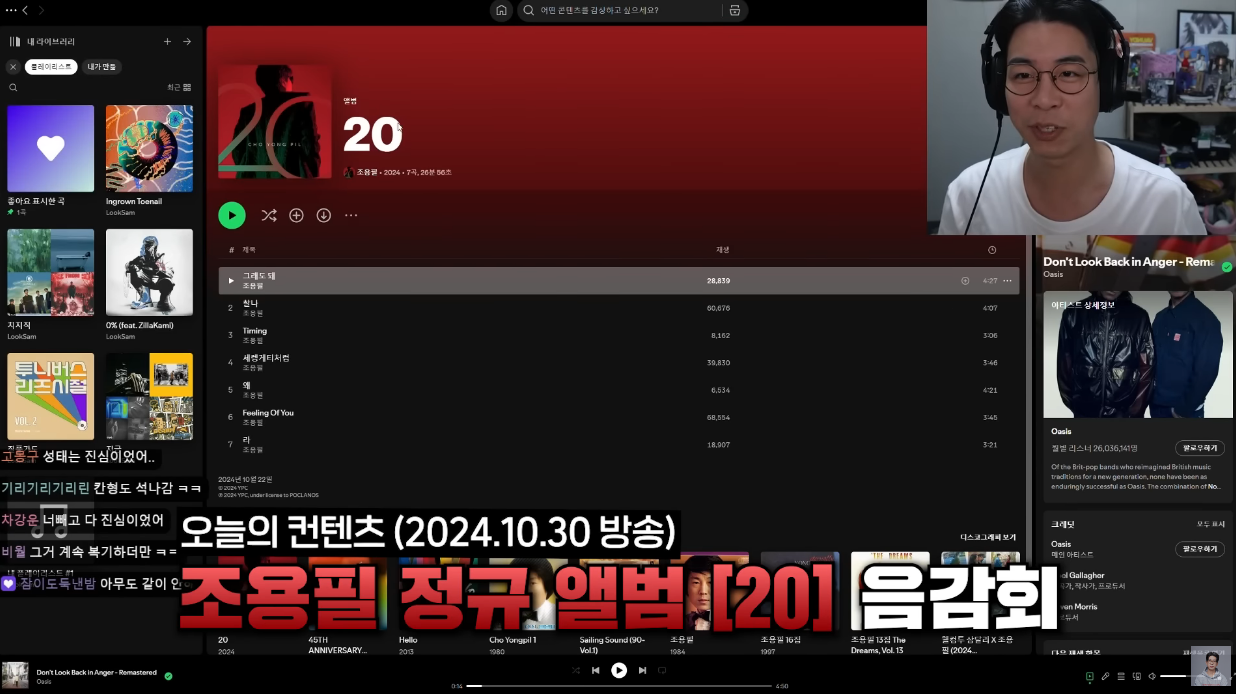The height and width of the screenshot is (694, 1236).
Task: Toggle the green saved checkmark in the bottom player bar
Action: coord(168,676)
